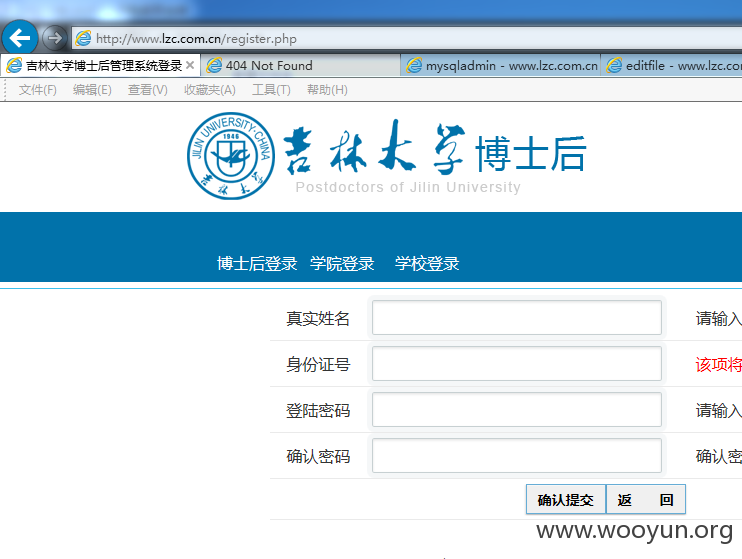Click the 登陆密码 field label

(x=318, y=410)
